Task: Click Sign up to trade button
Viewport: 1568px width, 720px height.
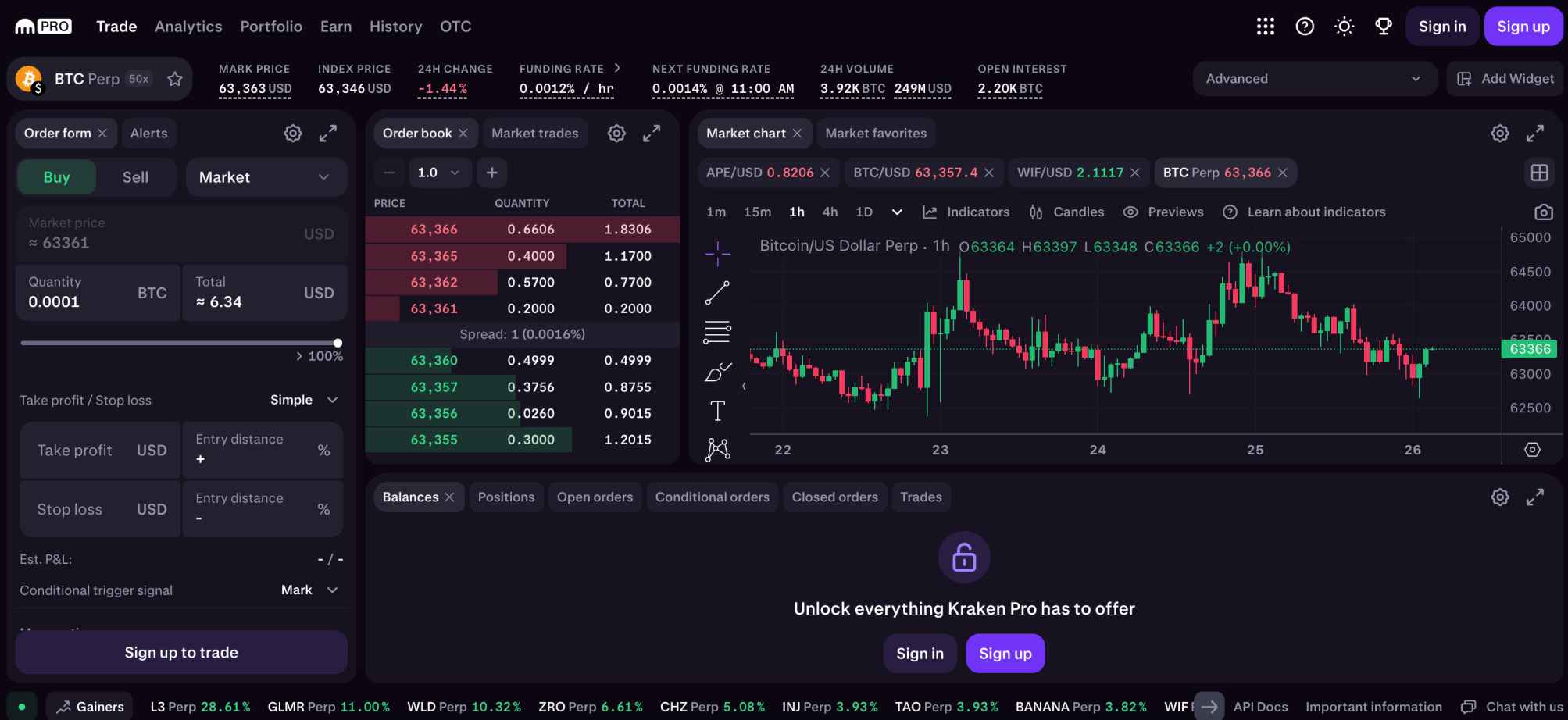Action: [x=181, y=653]
